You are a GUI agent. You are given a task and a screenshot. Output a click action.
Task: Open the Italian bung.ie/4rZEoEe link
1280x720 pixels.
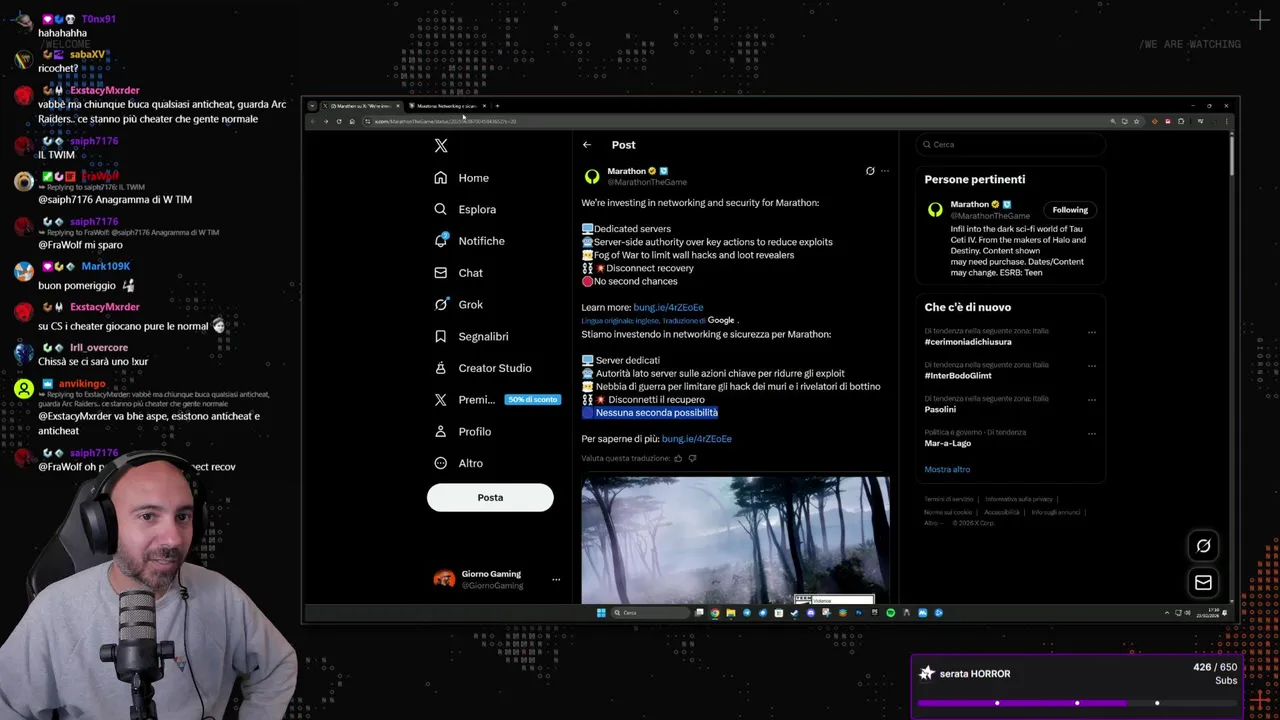click(x=696, y=439)
